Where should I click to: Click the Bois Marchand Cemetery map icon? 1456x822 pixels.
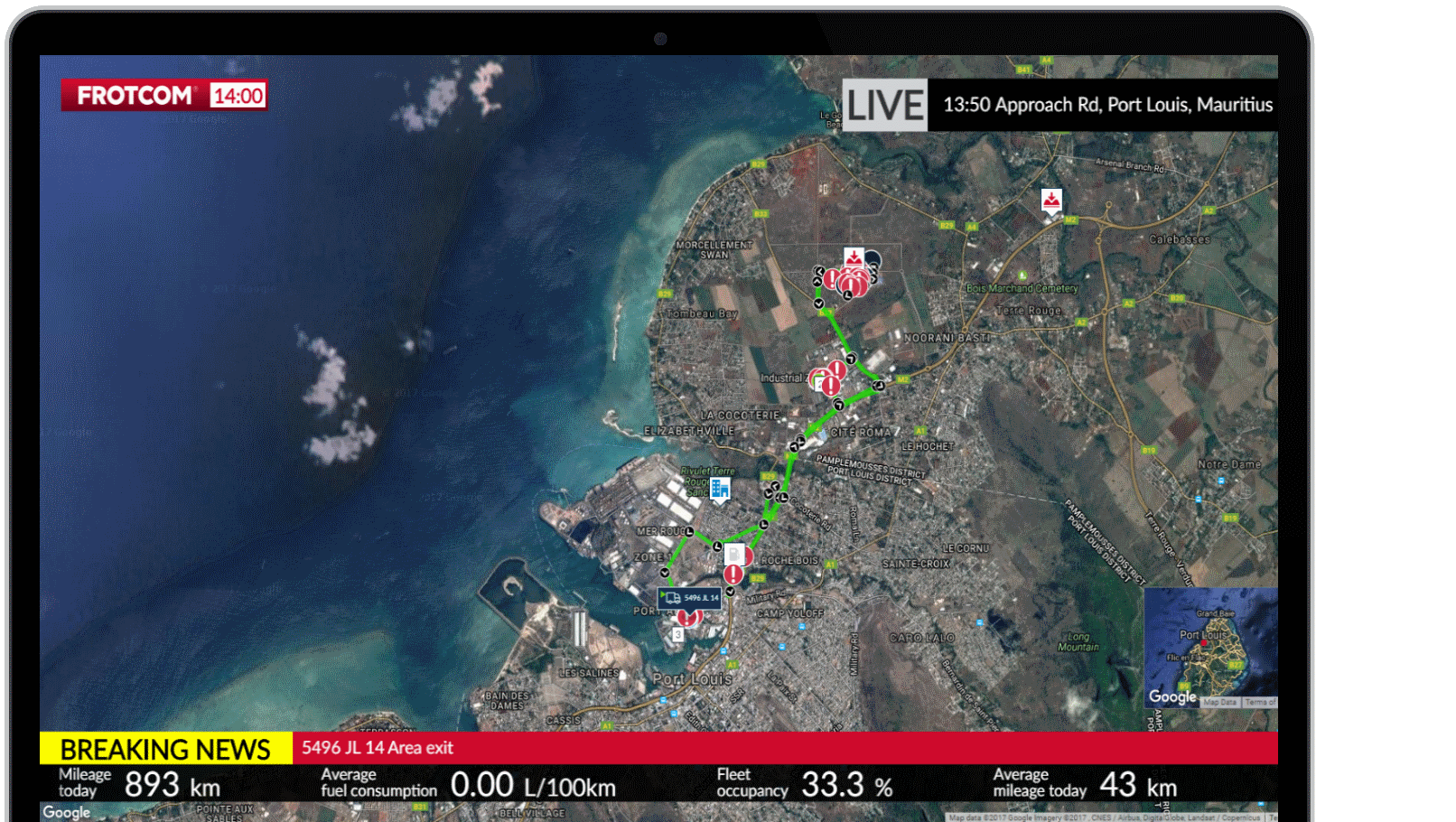1022,276
